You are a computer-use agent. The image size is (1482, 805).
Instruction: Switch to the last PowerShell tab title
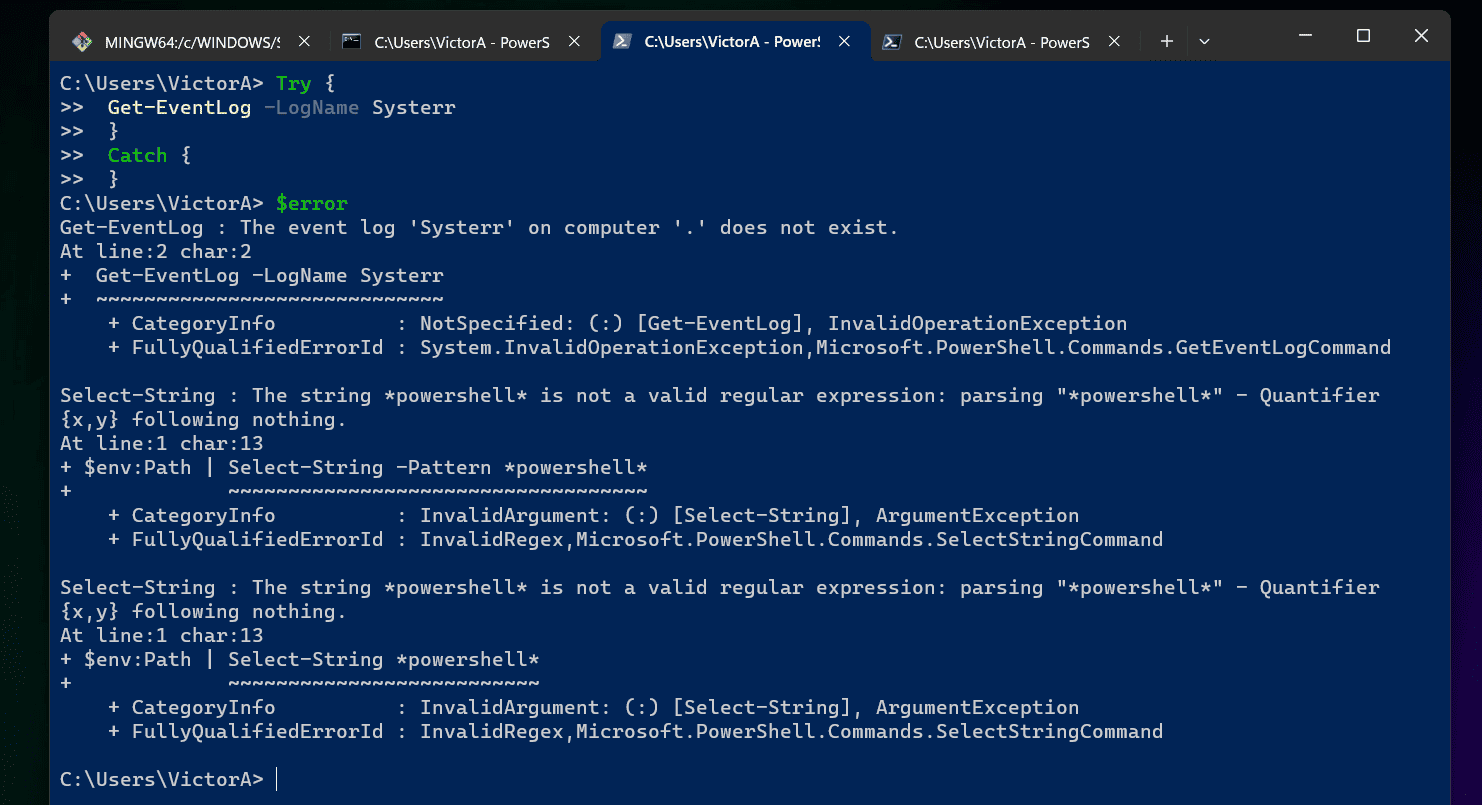[x=1001, y=43]
